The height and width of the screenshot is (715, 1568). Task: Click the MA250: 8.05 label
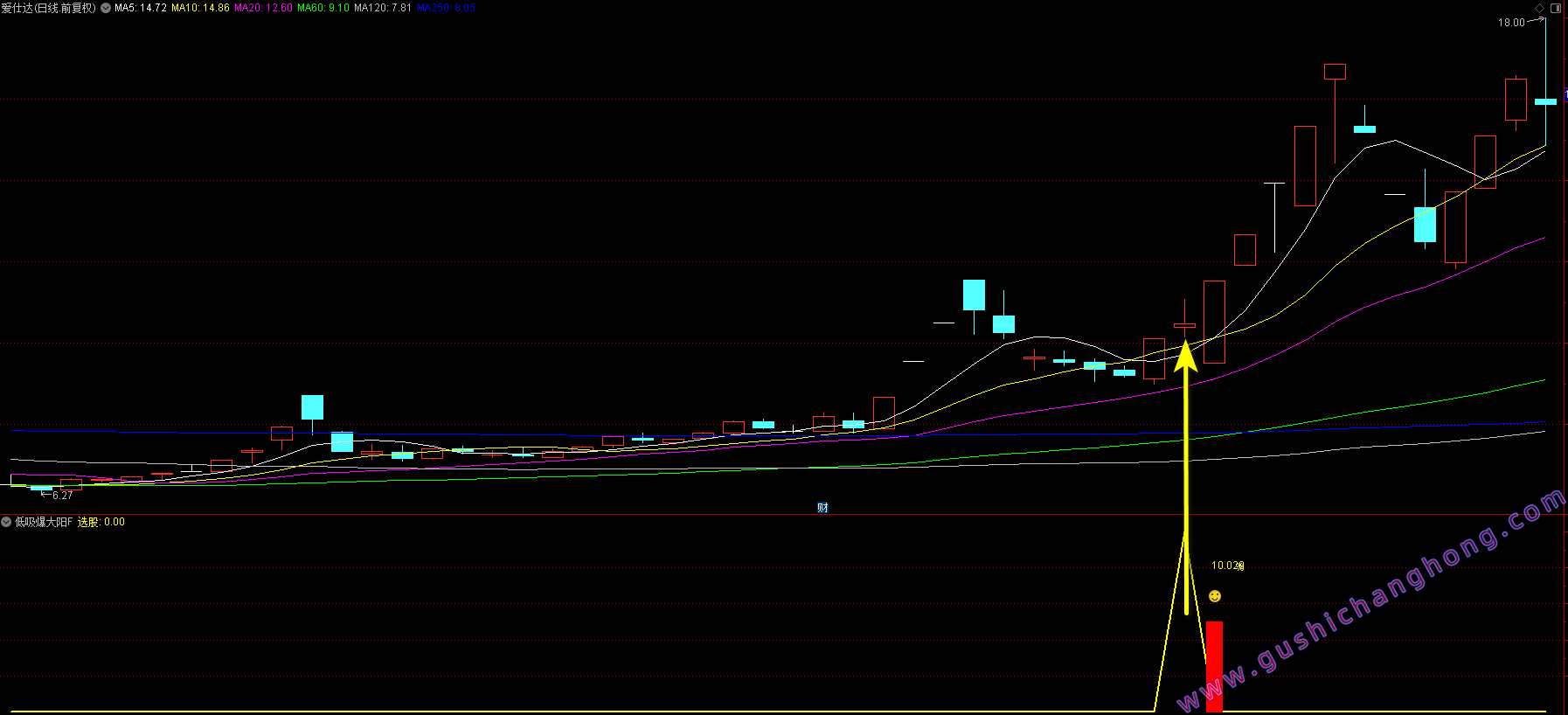[446, 8]
